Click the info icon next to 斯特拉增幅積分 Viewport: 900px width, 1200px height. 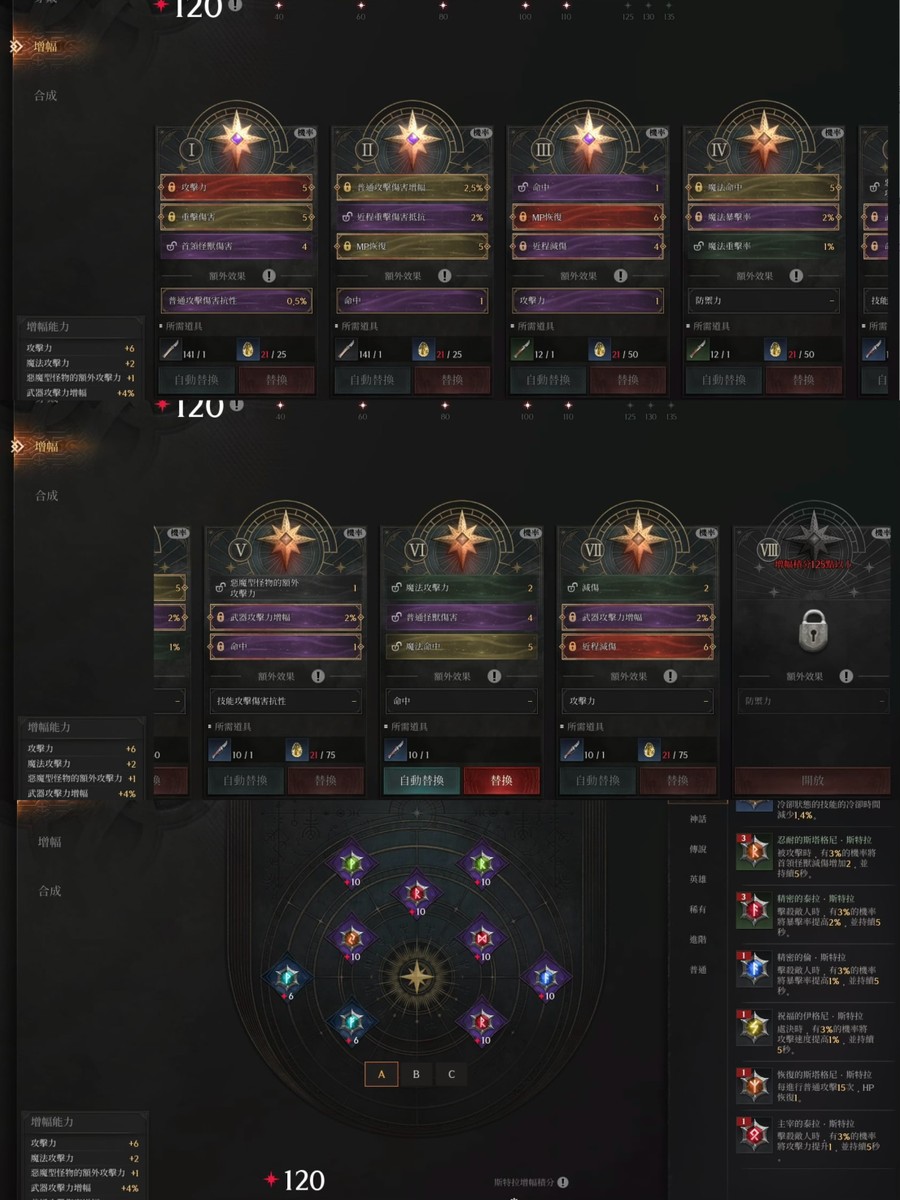point(564,1182)
